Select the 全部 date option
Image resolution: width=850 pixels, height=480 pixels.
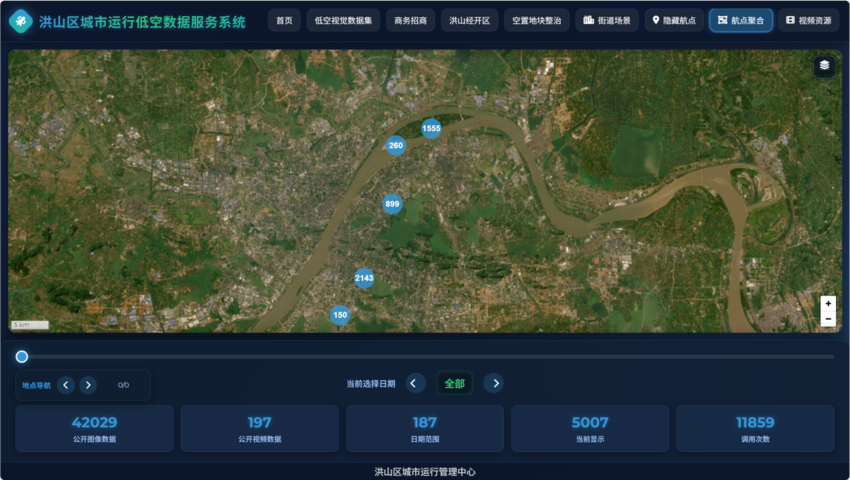454,383
